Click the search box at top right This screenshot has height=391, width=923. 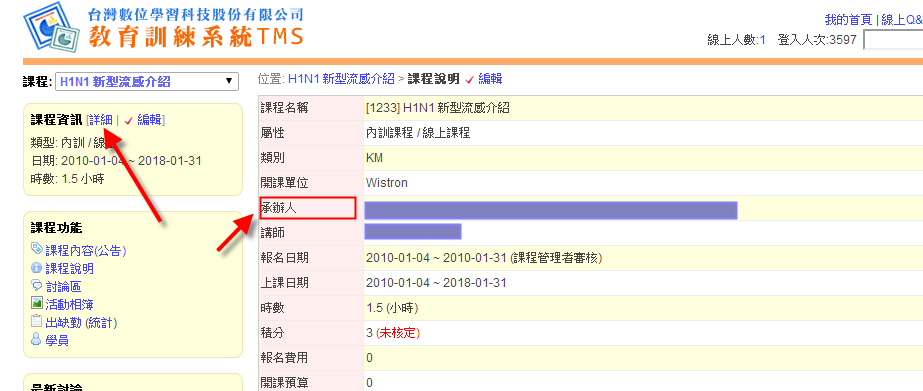point(893,41)
